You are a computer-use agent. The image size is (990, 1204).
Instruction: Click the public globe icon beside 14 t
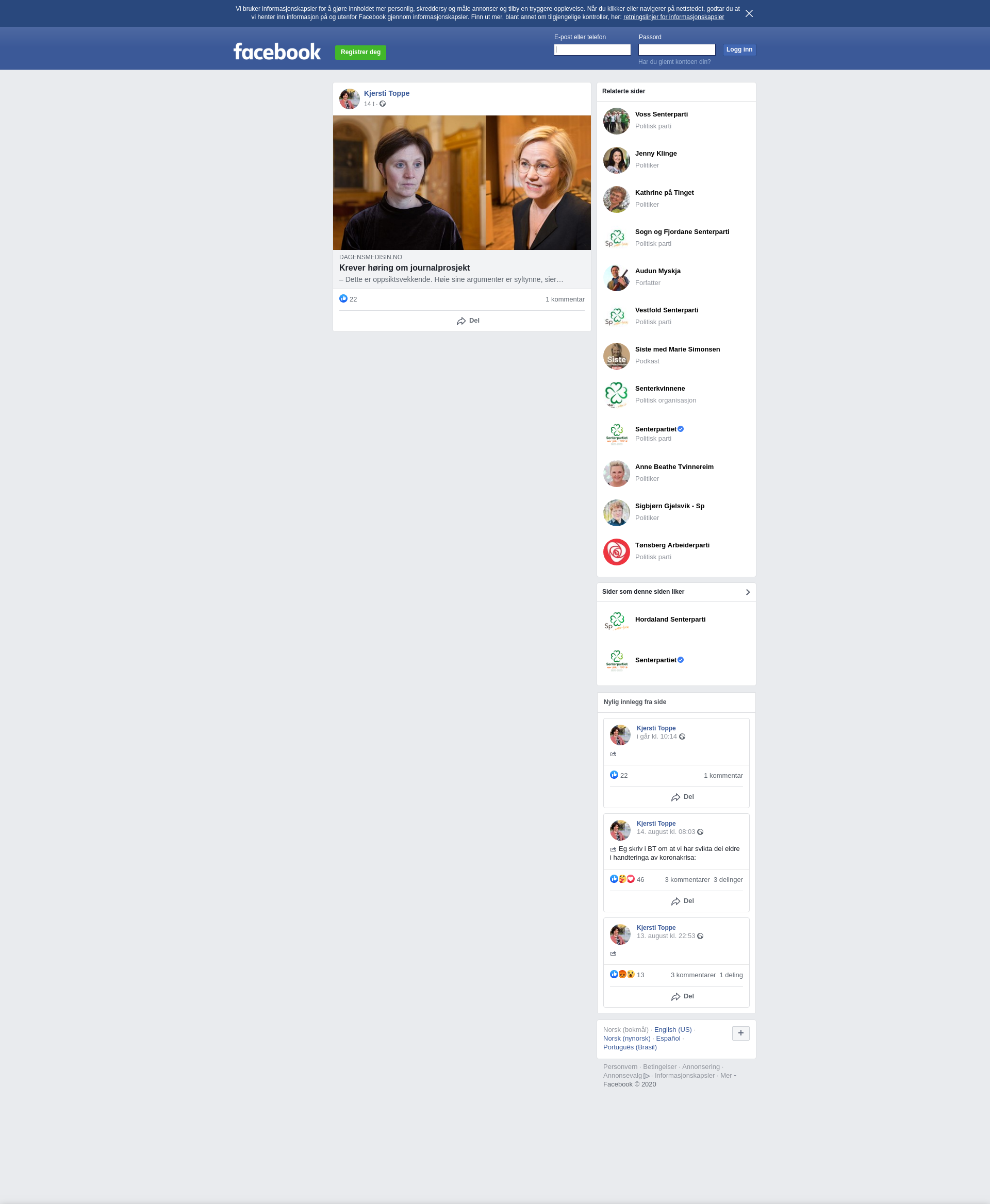click(x=383, y=104)
